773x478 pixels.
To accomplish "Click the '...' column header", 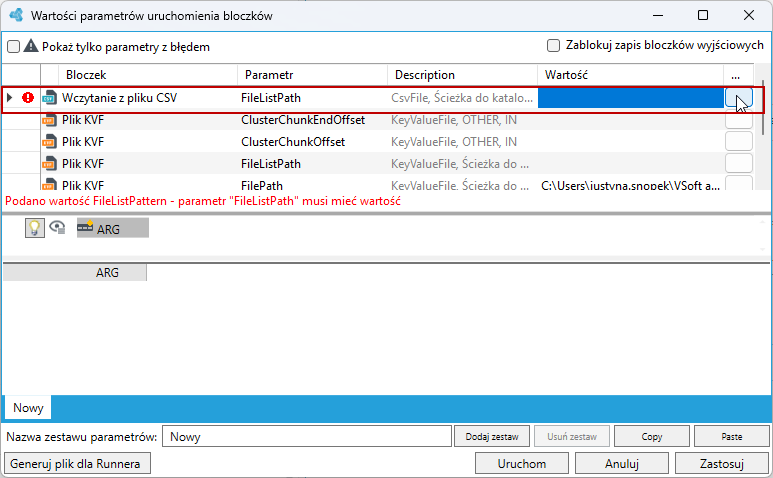I will tap(738, 75).
